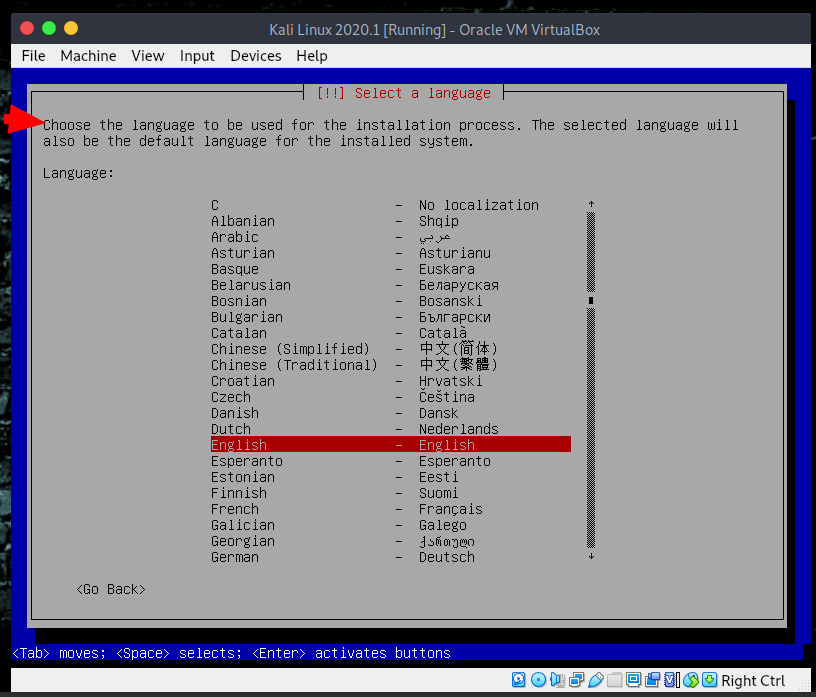Select Croatian from the language list
816x697 pixels.
[391, 381]
